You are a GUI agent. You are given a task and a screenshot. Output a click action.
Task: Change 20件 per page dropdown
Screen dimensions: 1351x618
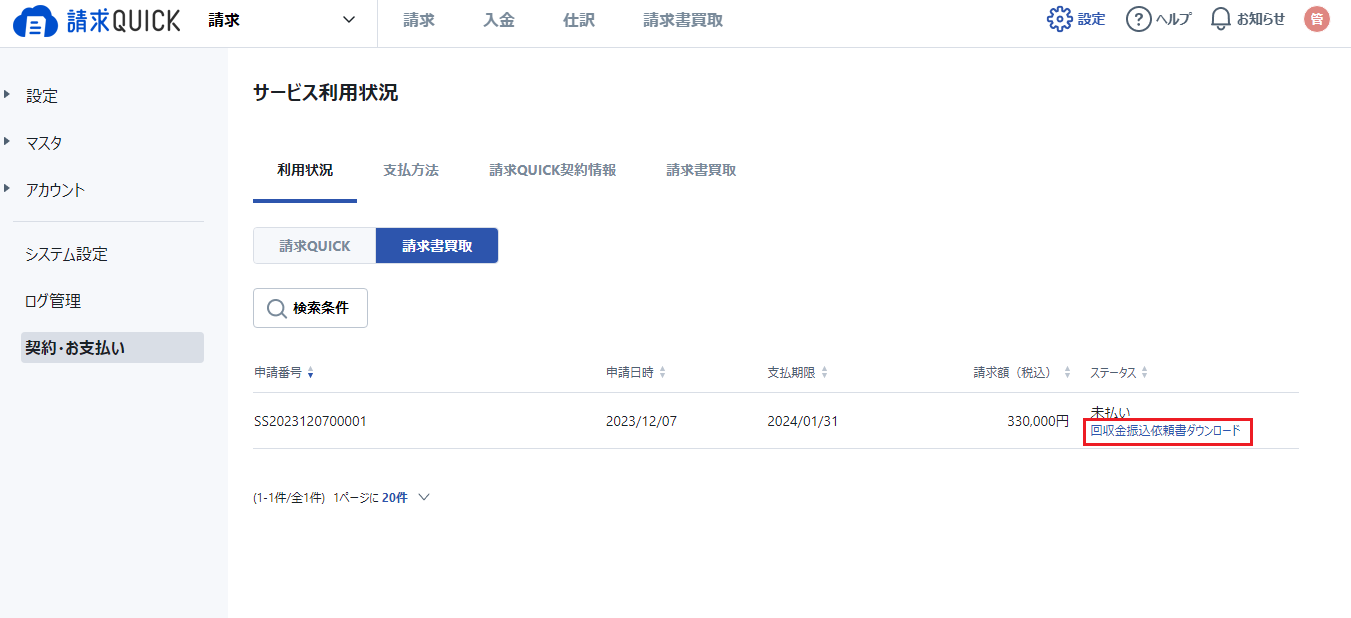tap(406, 497)
